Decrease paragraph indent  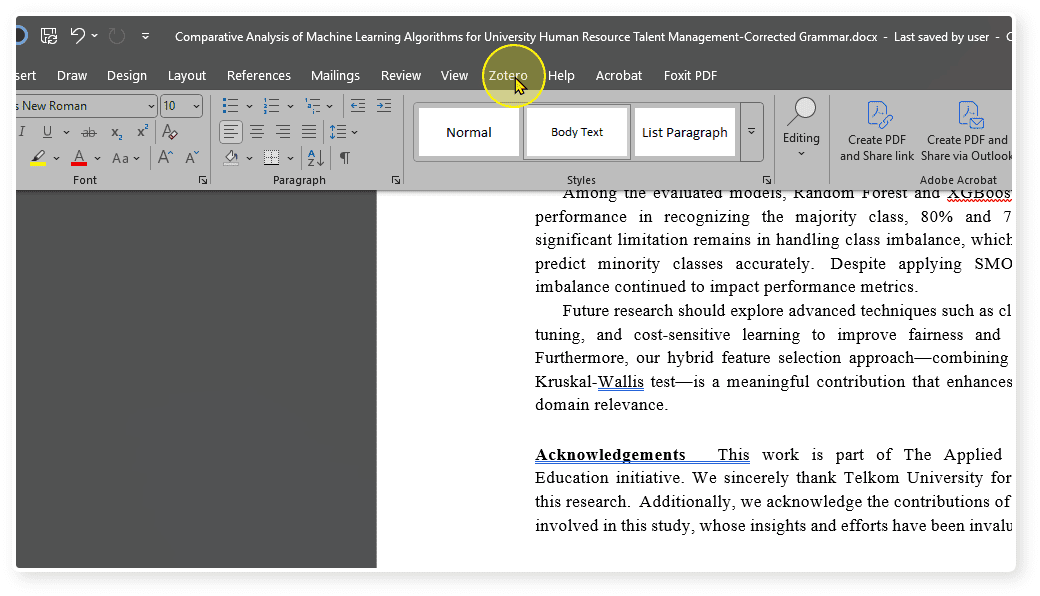click(358, 106)
